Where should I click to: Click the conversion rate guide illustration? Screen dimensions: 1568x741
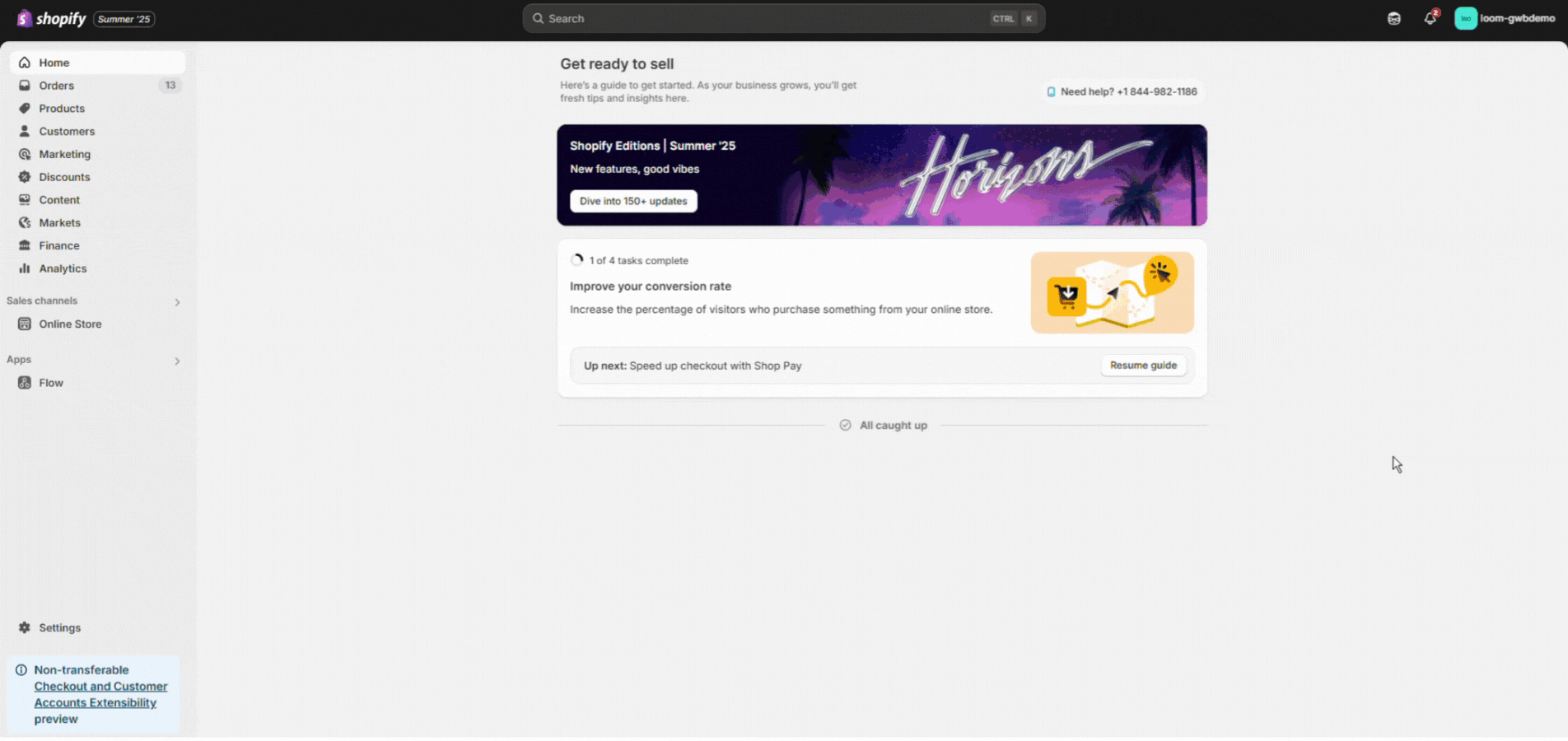(1113, 292)
